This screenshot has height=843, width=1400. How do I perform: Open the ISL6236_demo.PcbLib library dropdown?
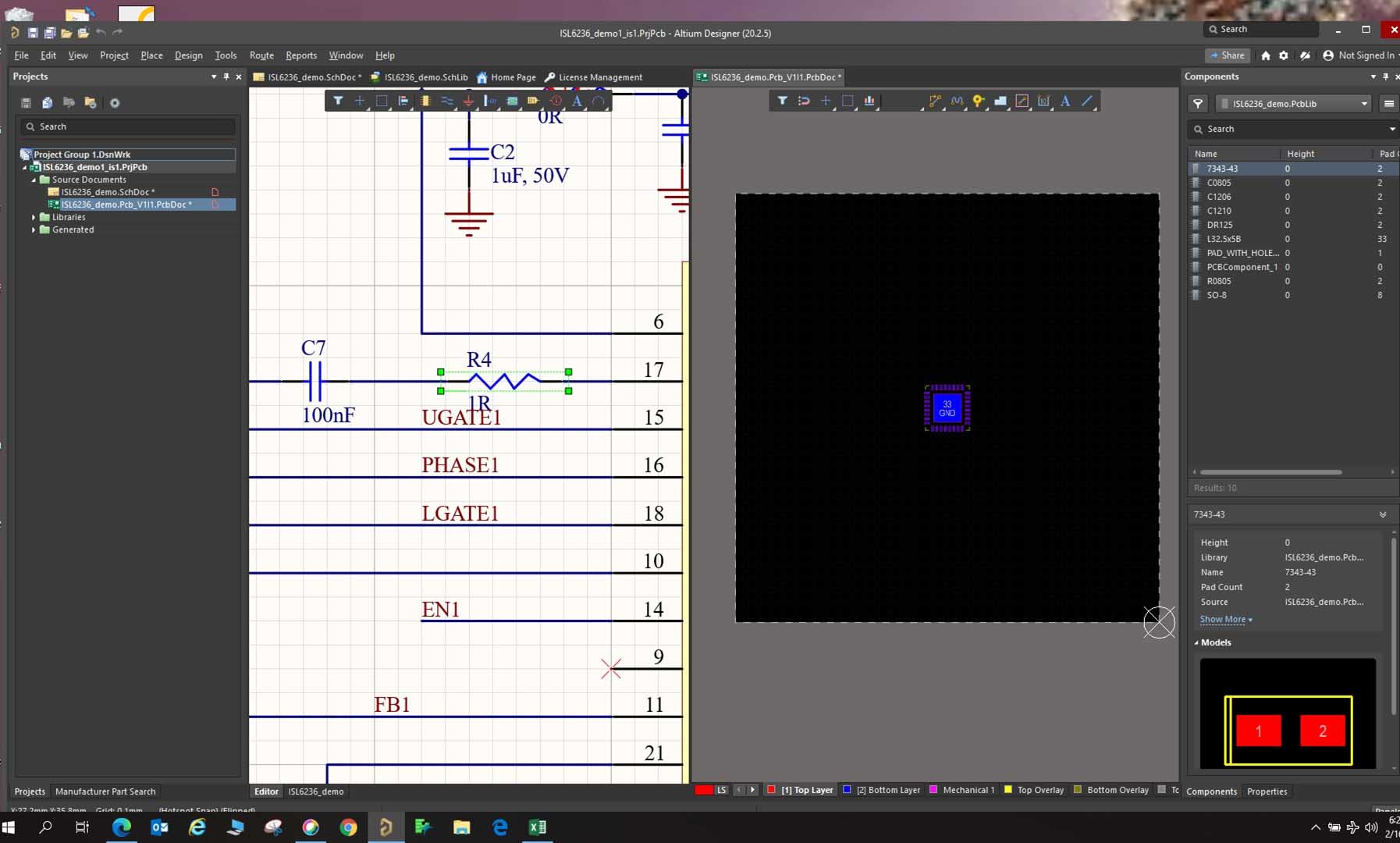coord(1363,104)
